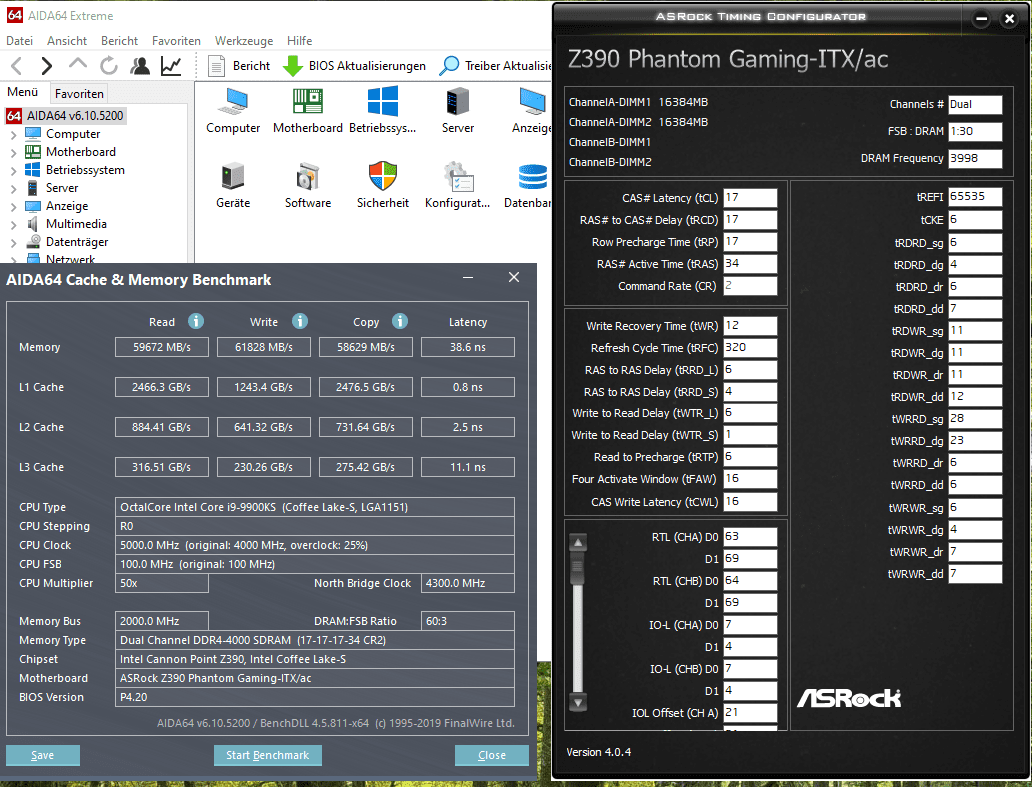This screenshot has width=1032, height=787.
Task: Open the Ansicht menu
Action: coord(66,41)
